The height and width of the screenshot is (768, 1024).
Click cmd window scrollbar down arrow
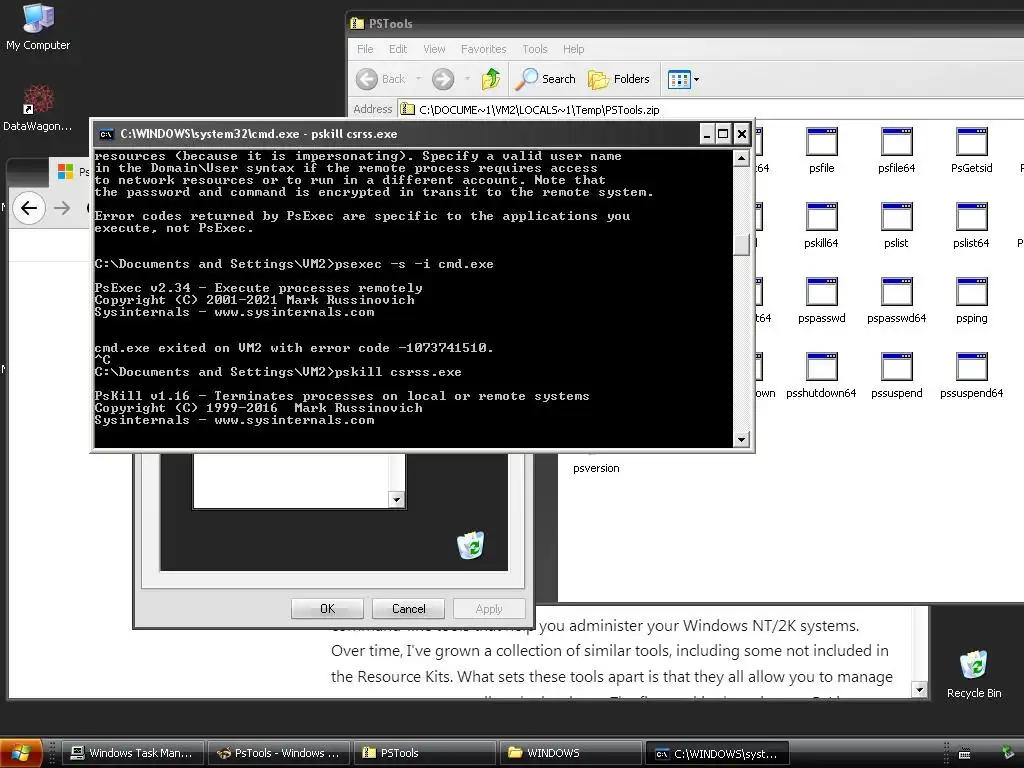[741, 440]
